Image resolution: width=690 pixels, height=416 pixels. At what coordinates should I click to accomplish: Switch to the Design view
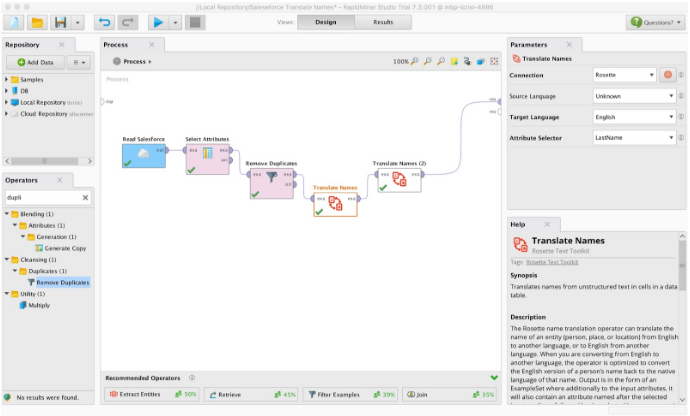(326, 22)
